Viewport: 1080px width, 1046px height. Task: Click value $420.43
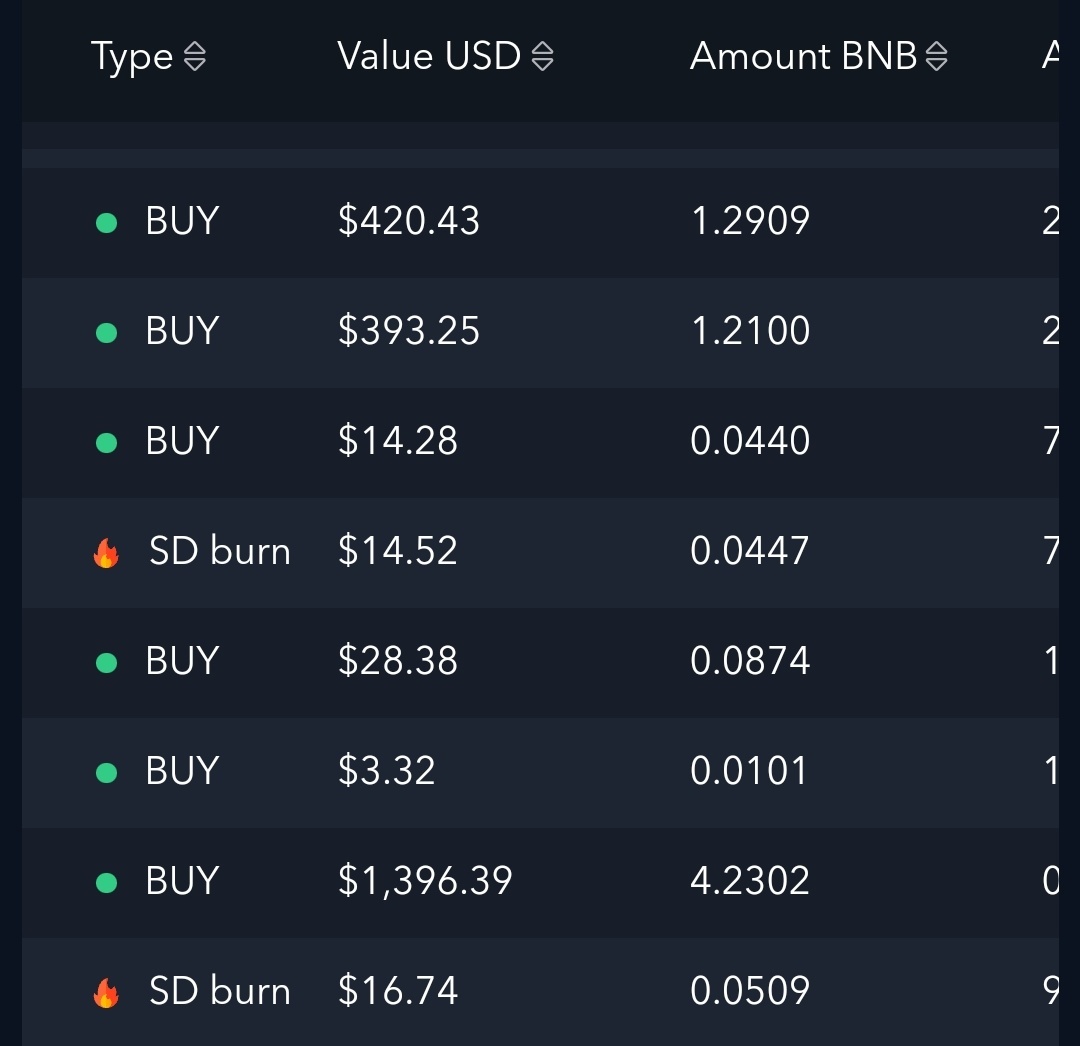tap(408, 221)
